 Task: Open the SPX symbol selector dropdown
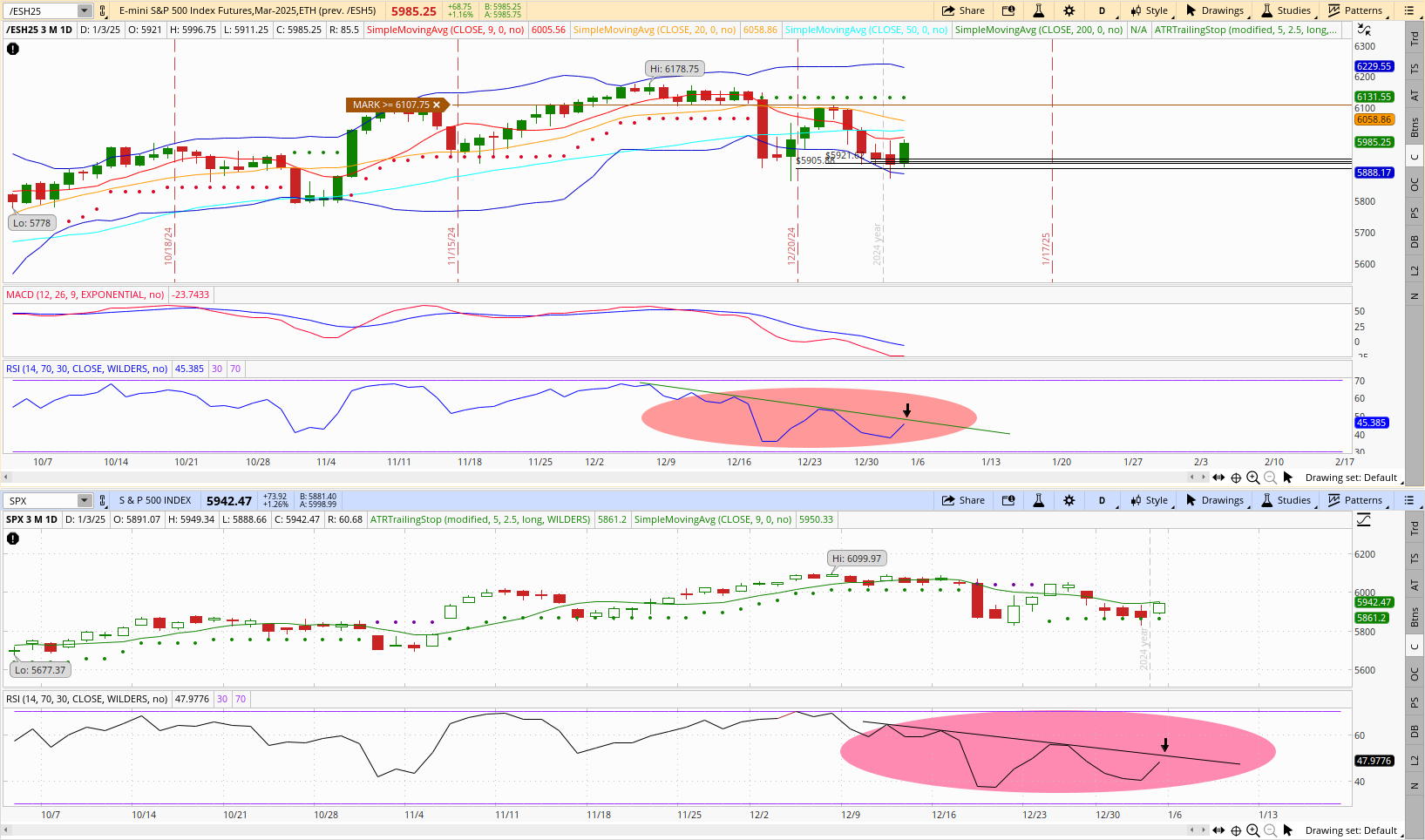pyautogui.click(x=85, y=500)
